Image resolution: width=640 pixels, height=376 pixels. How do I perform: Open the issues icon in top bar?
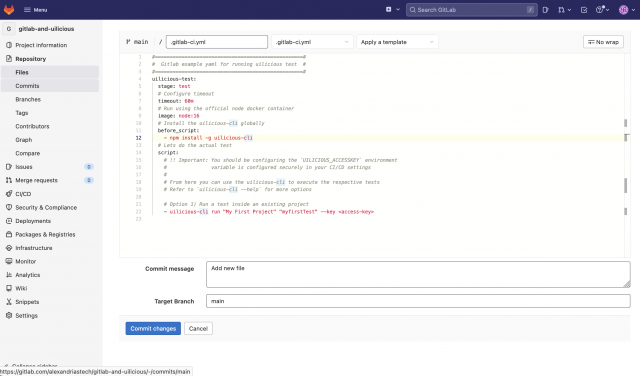point(546,10)
